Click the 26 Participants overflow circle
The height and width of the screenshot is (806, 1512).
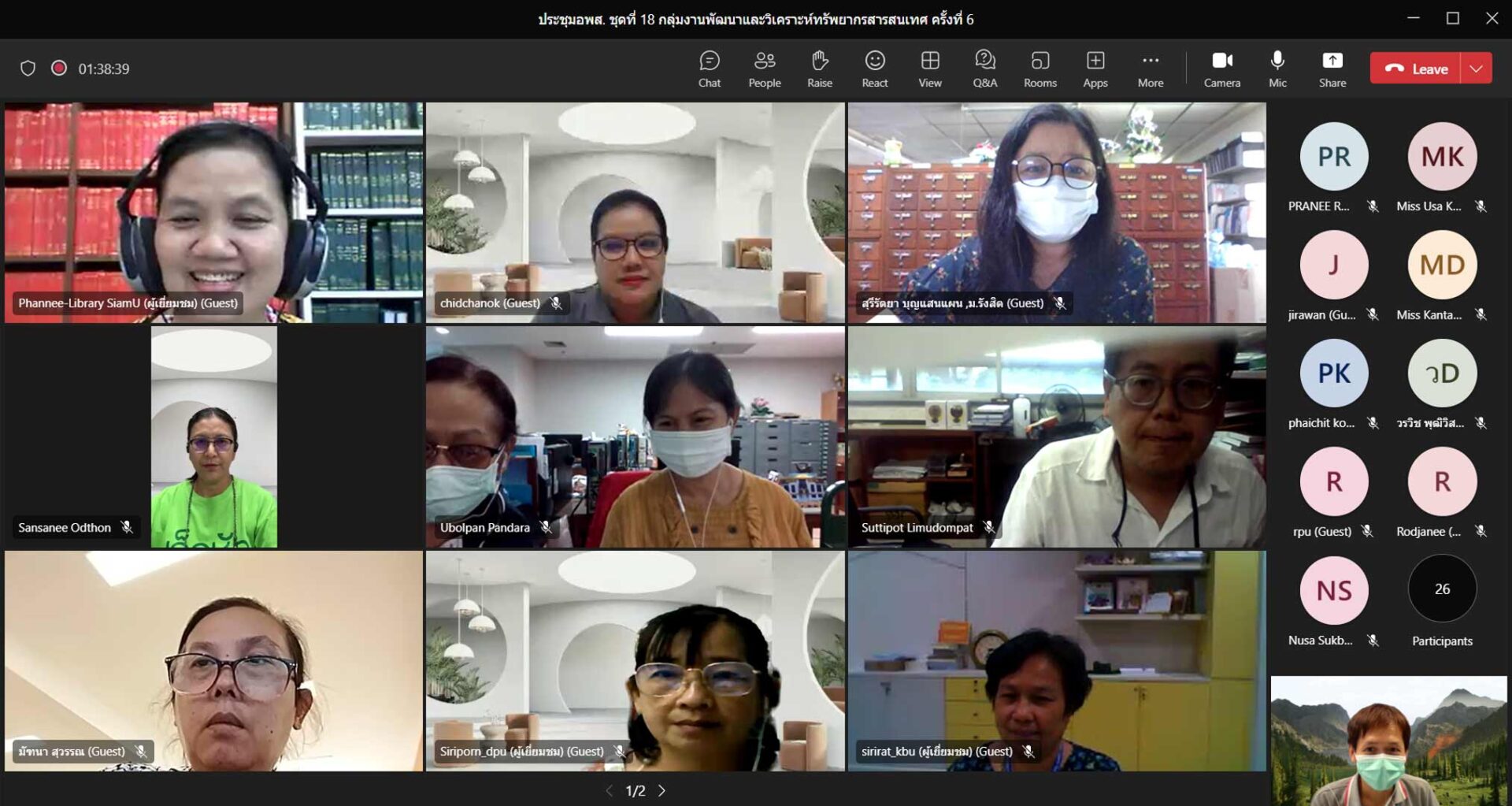[x=1441, y=589]
